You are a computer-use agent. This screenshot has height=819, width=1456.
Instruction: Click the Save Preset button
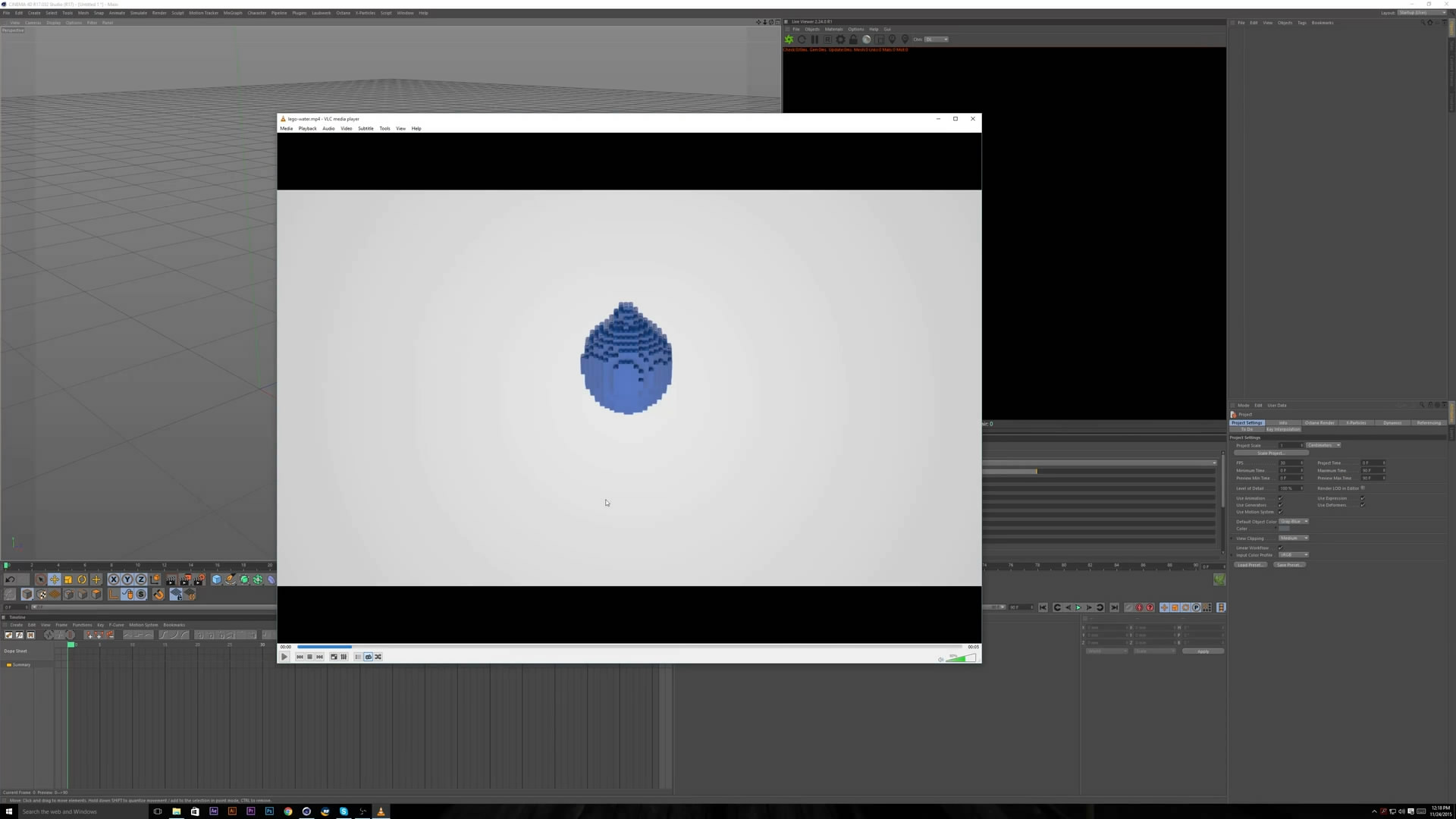click(x=1289, y=565)
